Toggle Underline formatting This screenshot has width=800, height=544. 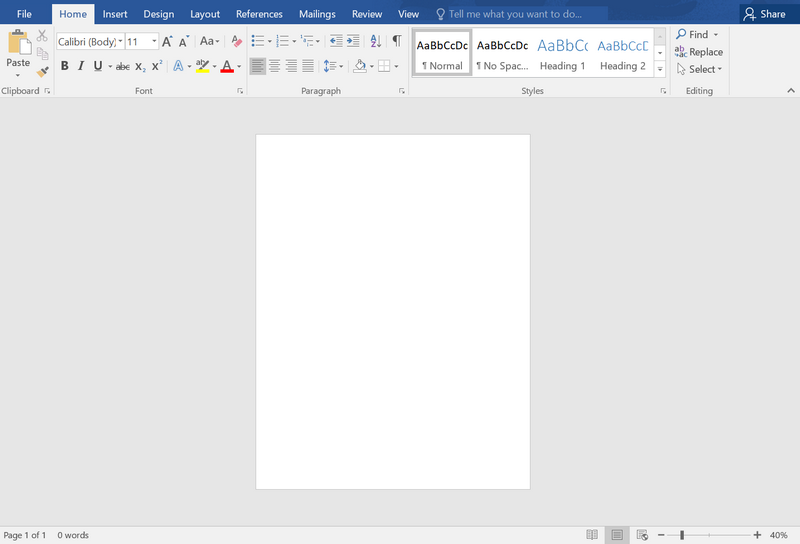tap(97, 66)
